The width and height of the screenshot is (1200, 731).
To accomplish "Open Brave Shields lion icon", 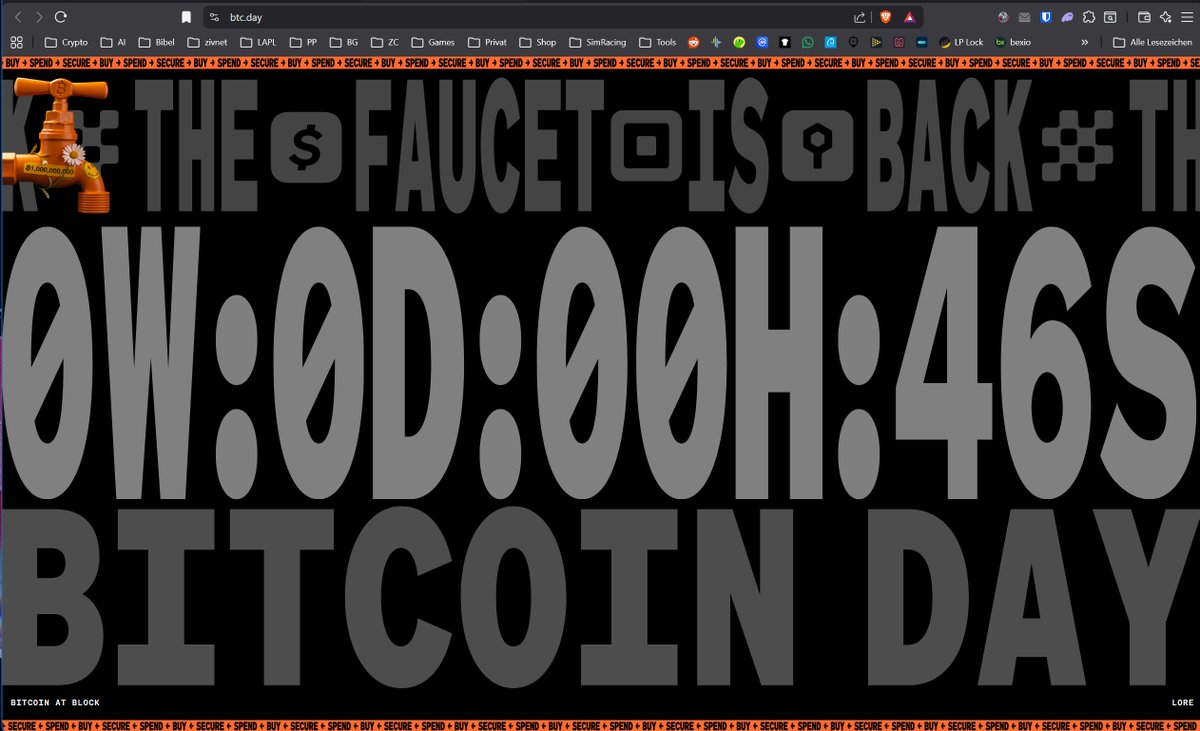I will [885, 17].
